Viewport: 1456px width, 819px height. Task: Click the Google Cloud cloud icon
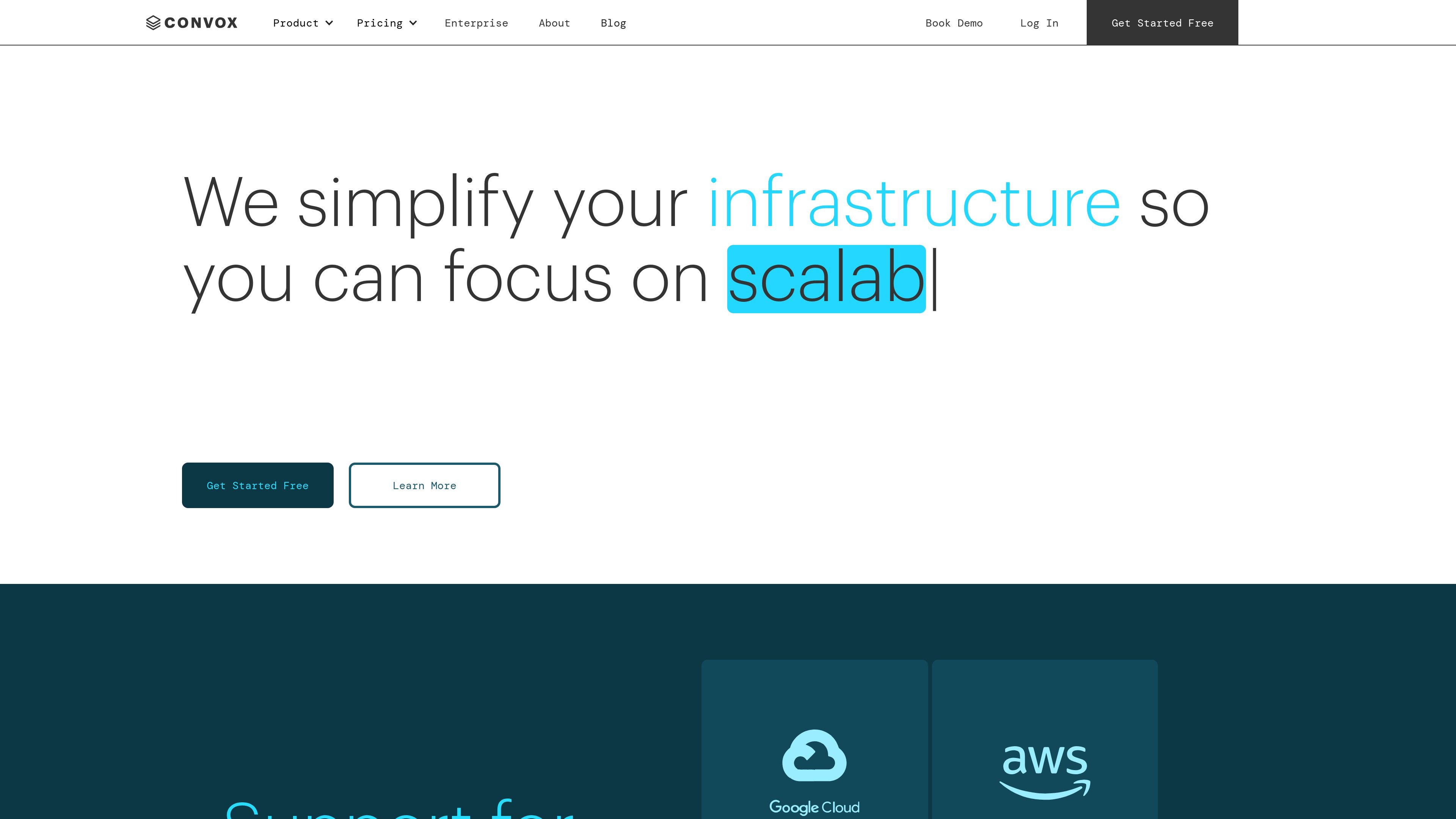click(x=814, y=756)
